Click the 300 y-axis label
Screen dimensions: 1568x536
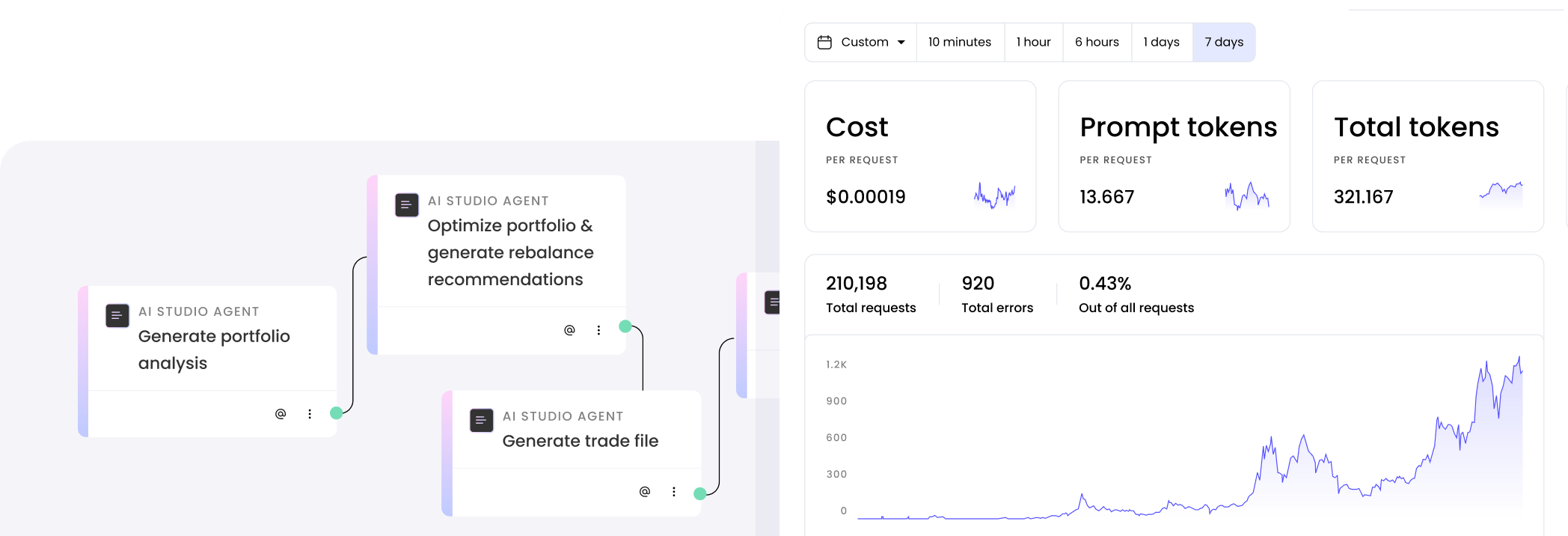(836, 475)
